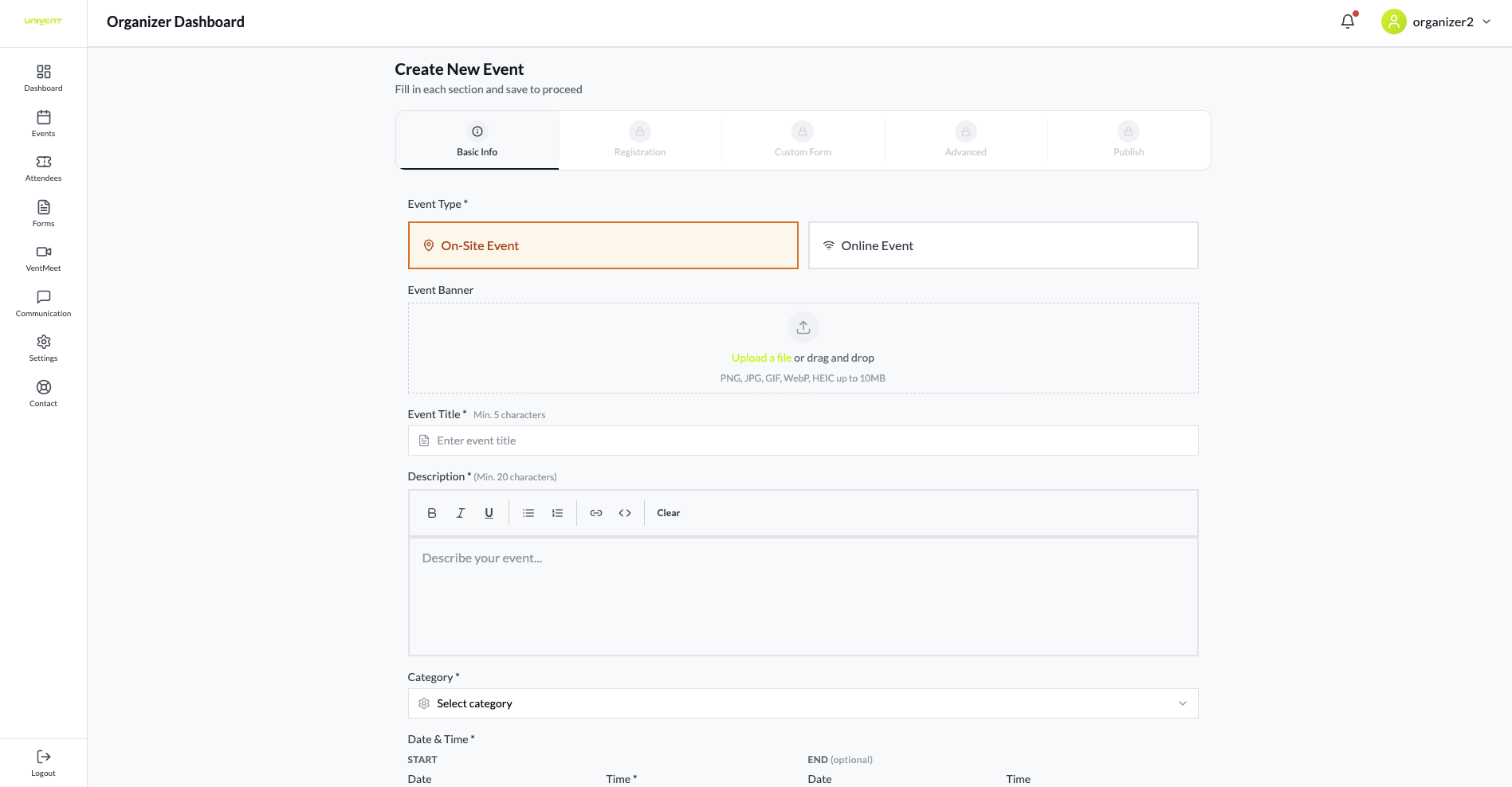Insert numbered list in description
The width and height of the screenshot is (1512, 787).
[x=557, y=513]
